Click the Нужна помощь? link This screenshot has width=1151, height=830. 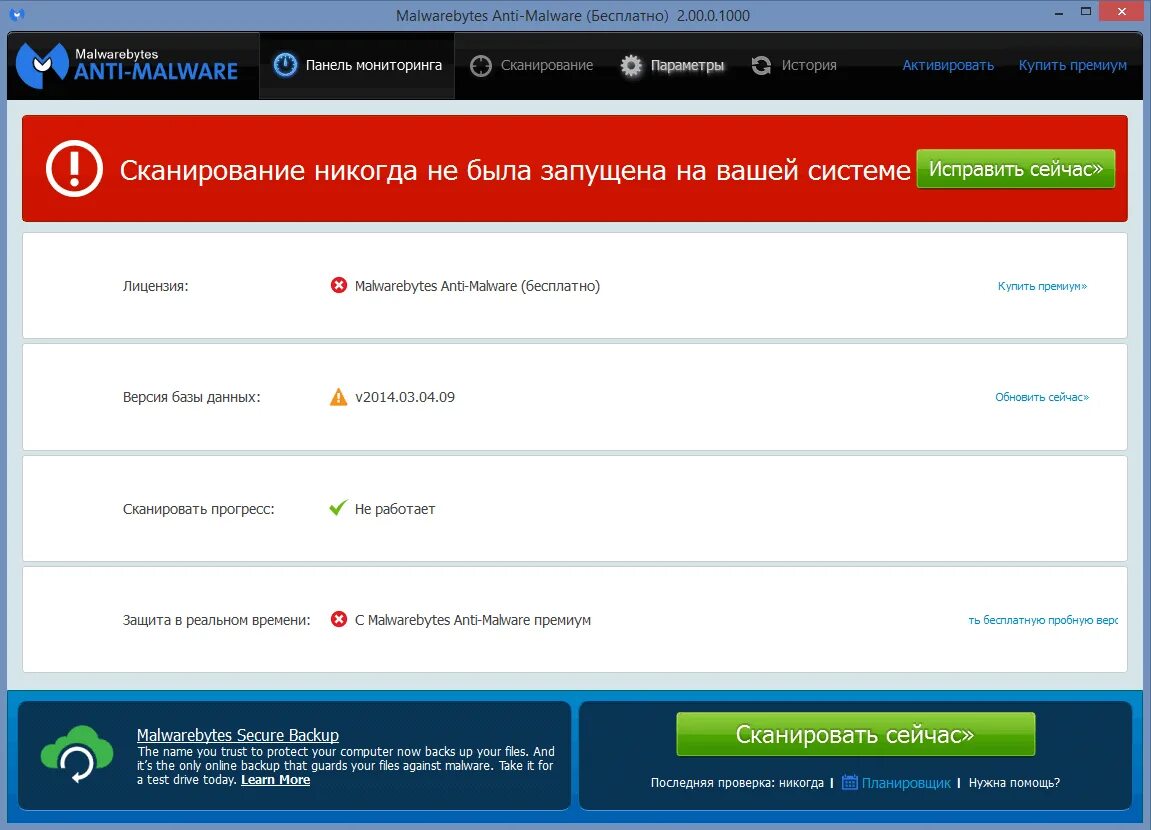tap(1014, 783)
